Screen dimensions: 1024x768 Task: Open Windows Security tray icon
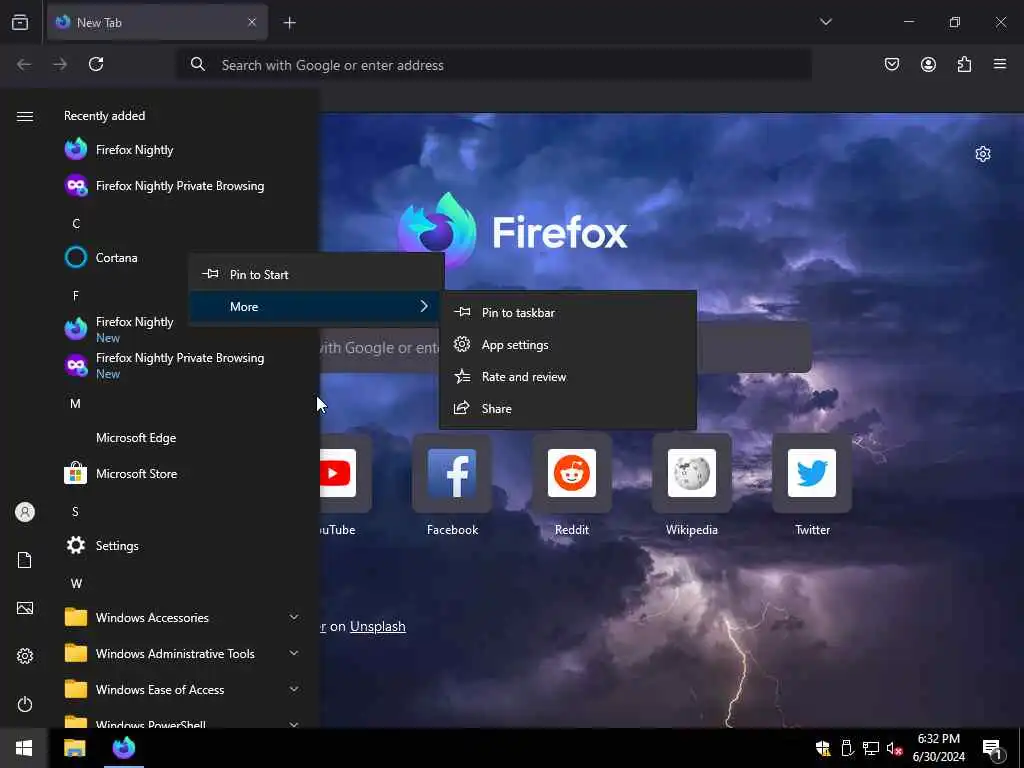(823, 748)
